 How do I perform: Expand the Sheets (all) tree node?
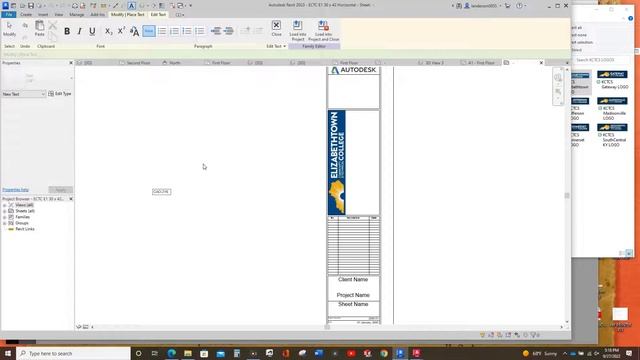[4, 211]
